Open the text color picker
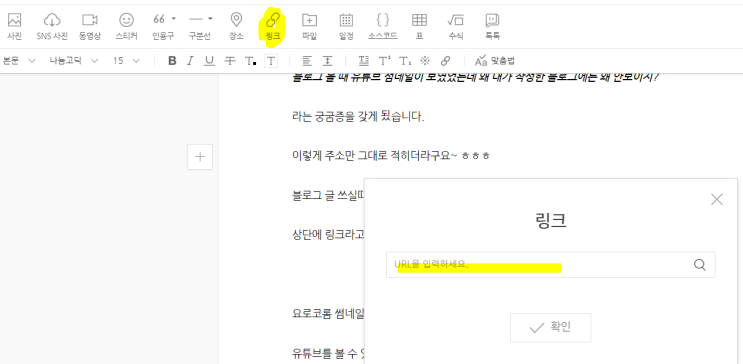This screenshot has height=364, width=743. click(250, 61)
